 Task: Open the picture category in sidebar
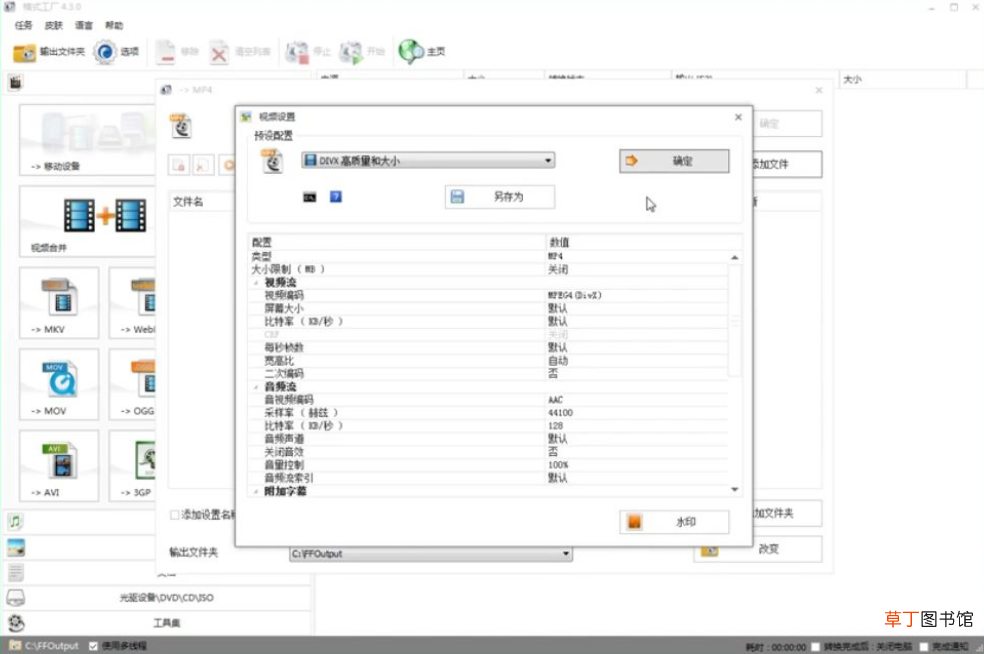point(16,547)
